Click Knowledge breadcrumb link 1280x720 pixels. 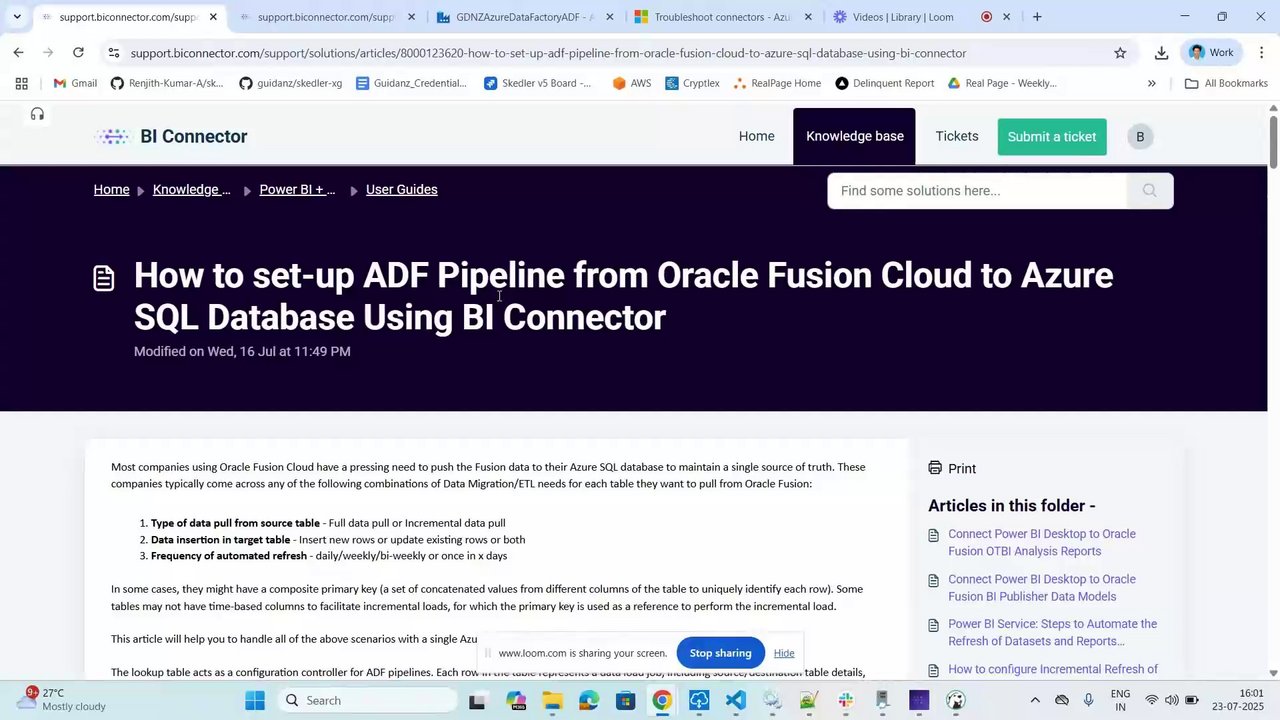(x=191, y=189)
